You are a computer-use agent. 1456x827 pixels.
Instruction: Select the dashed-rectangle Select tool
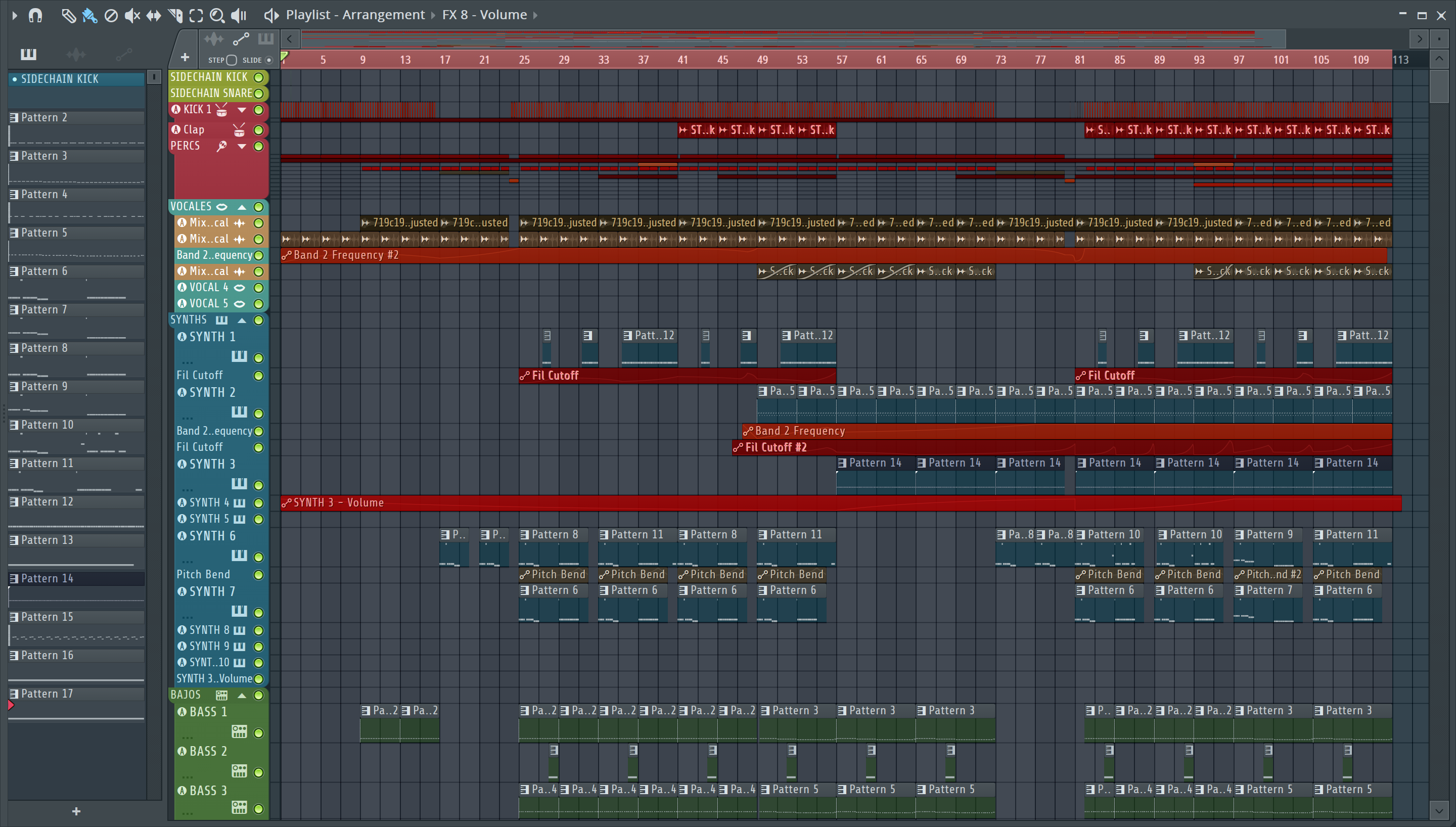point(196,15)
